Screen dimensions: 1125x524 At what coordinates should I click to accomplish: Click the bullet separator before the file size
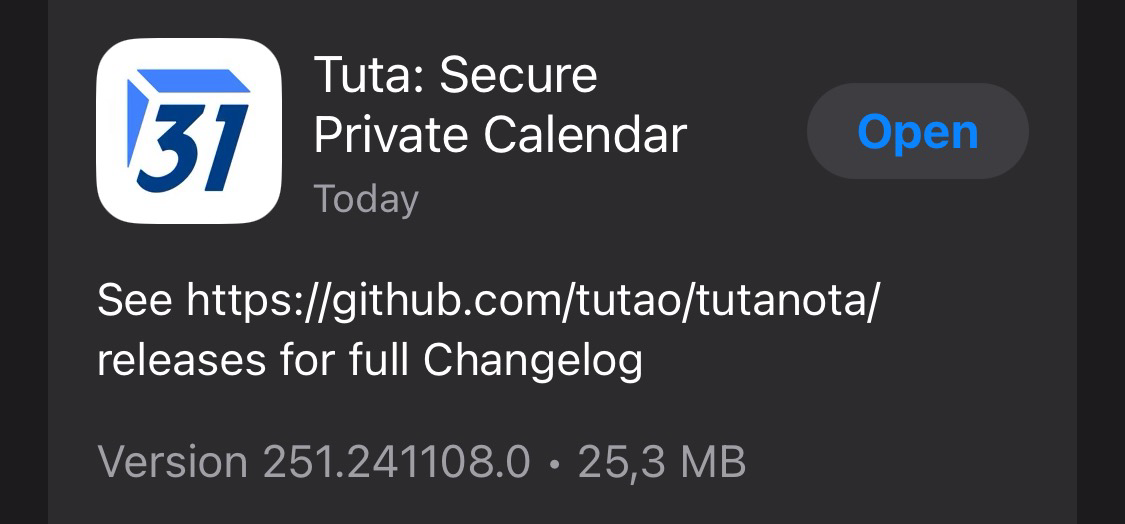pos(554,463)
